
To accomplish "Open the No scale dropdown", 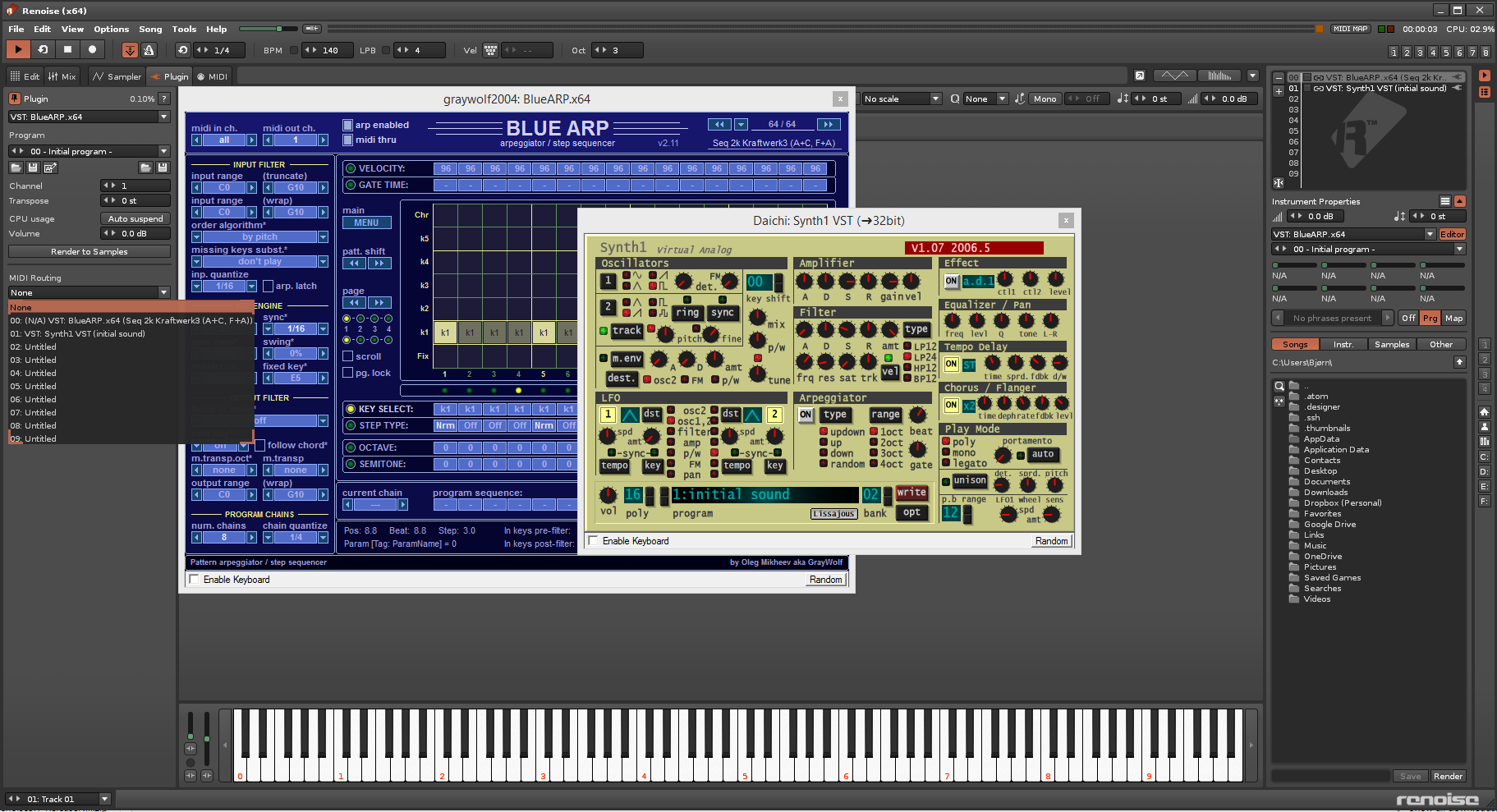I will point(901,99).
